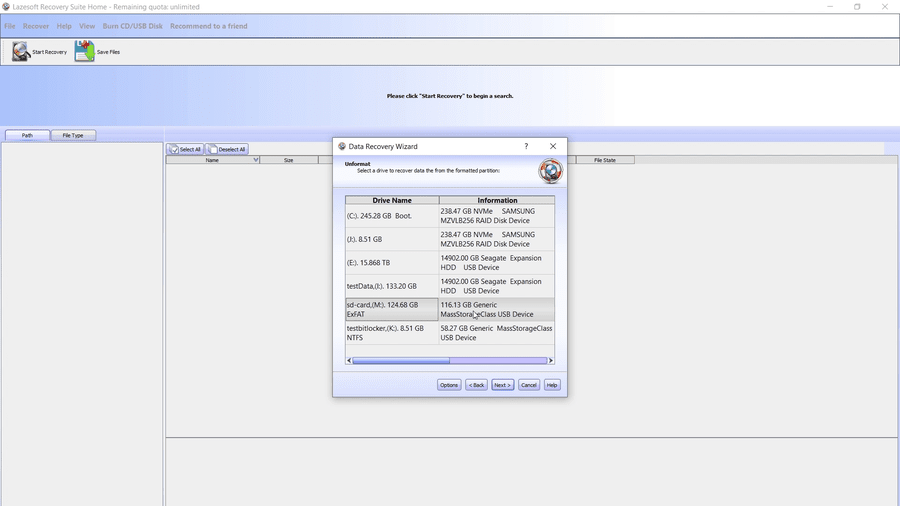Viewport: 900px width, 506px height.
Task: Open the Help menu
Action: [x=64, y=26]
